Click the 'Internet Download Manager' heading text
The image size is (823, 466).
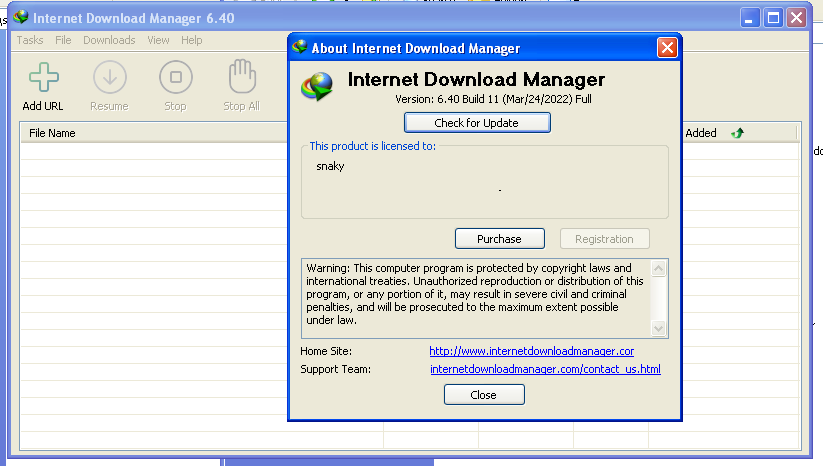[x=476, y=80]
